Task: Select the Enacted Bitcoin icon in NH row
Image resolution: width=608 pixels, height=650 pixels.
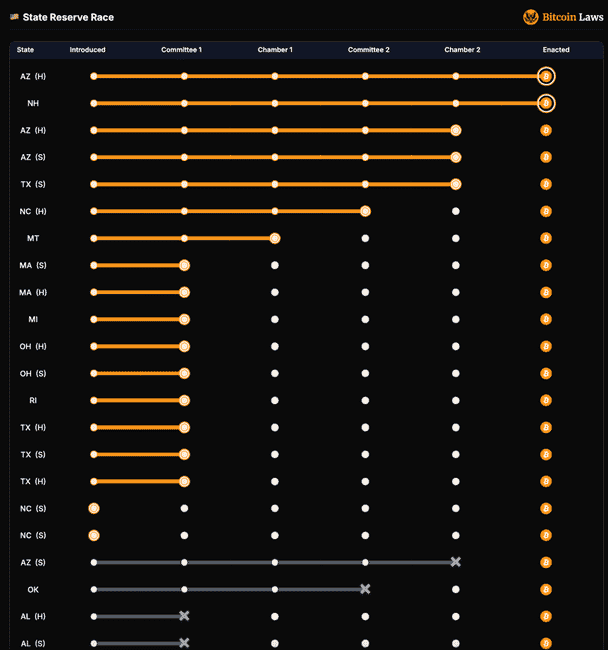Action: click(546, 103)
